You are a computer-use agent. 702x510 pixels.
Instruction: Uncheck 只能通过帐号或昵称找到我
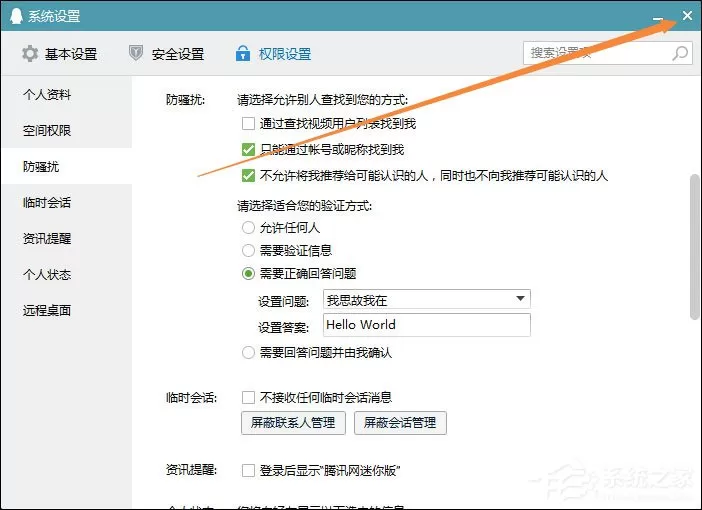pyautogui.click(x=248, y=149)
